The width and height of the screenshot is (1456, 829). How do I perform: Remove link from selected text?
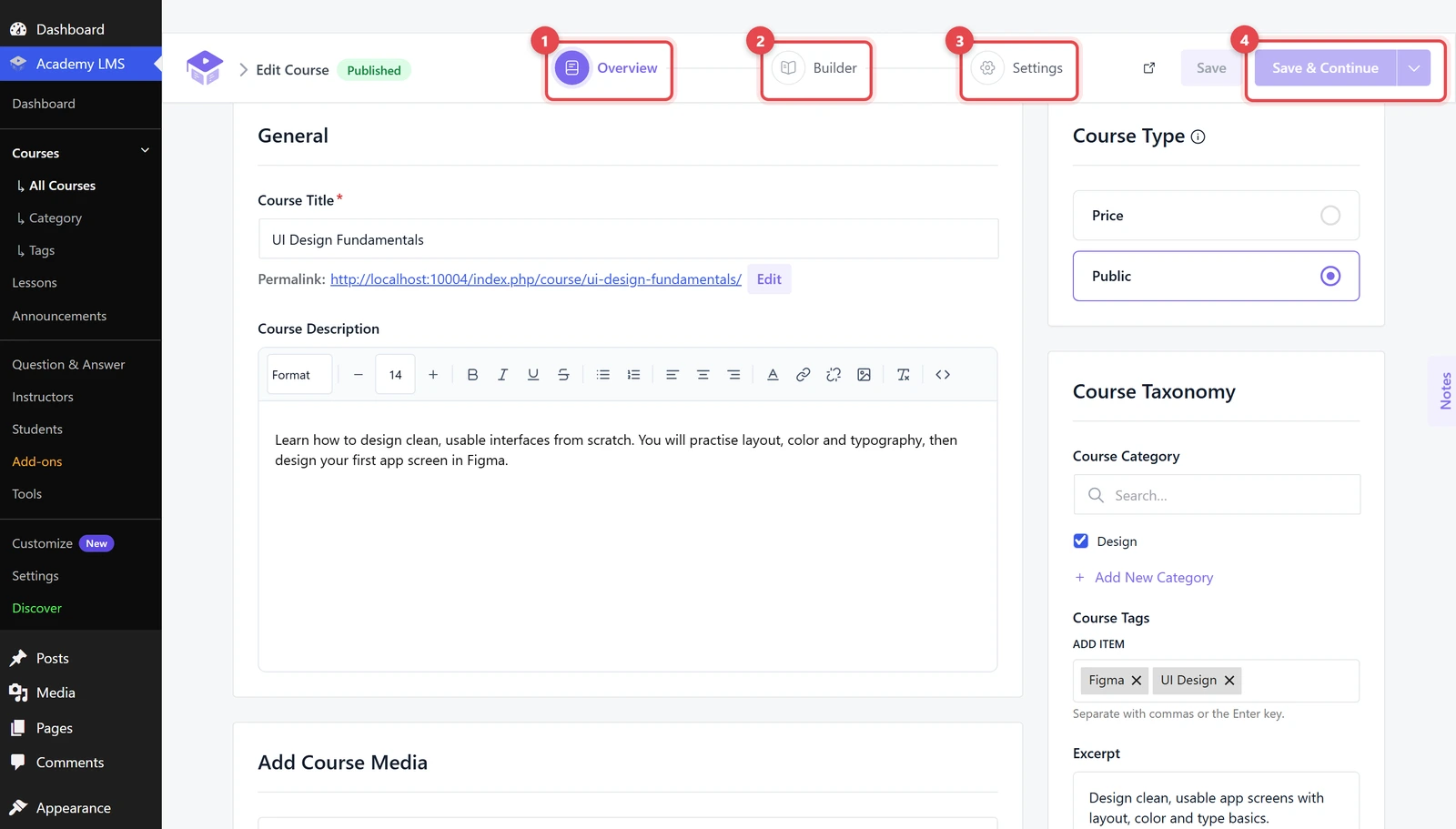834,375
